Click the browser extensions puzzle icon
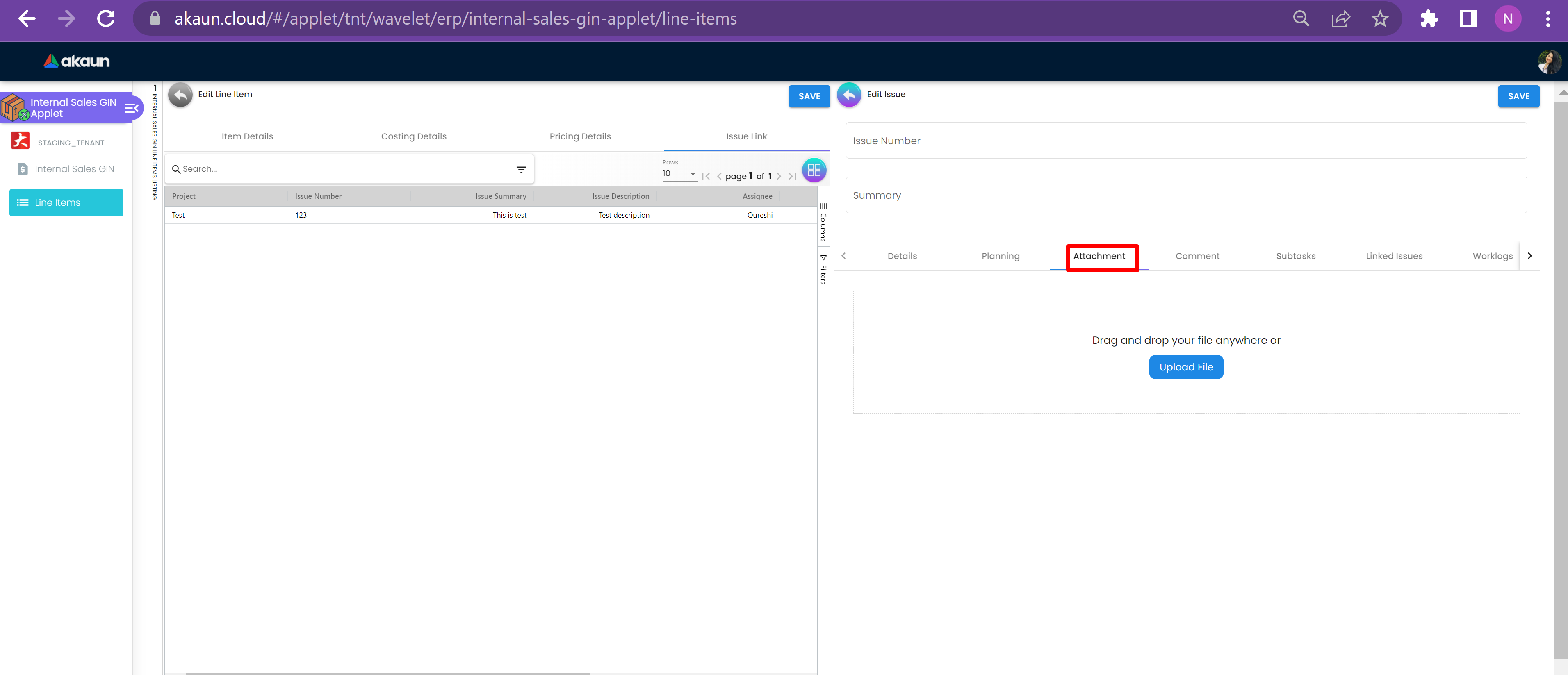The width and height of the screenshot is (1568, 675). [x=1429, y=19]
